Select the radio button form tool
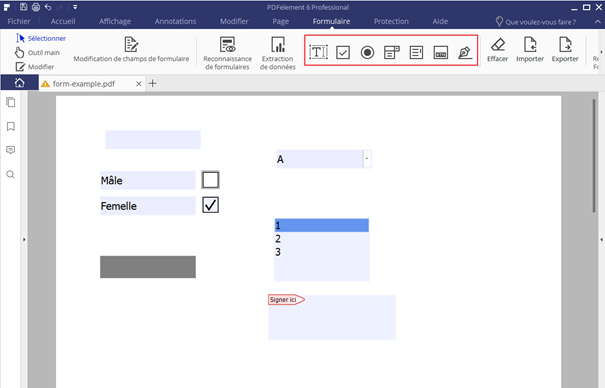605x388 pixels. click(367, 52)
